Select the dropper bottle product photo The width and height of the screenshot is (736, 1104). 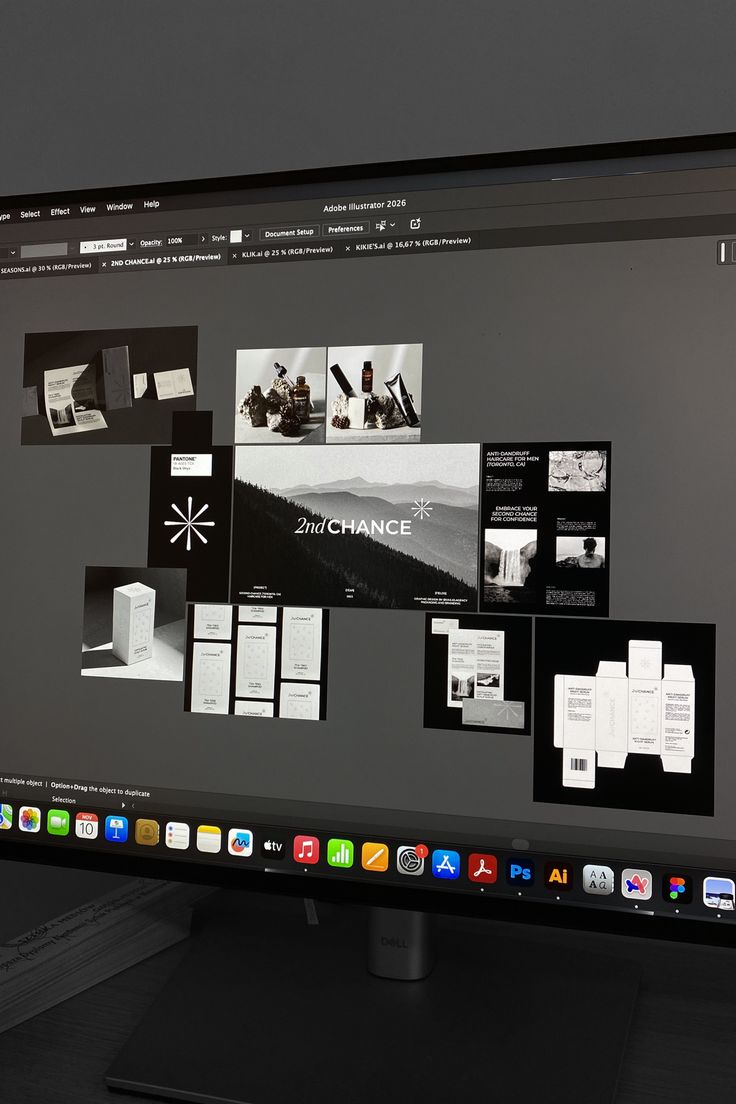point(281,396)
